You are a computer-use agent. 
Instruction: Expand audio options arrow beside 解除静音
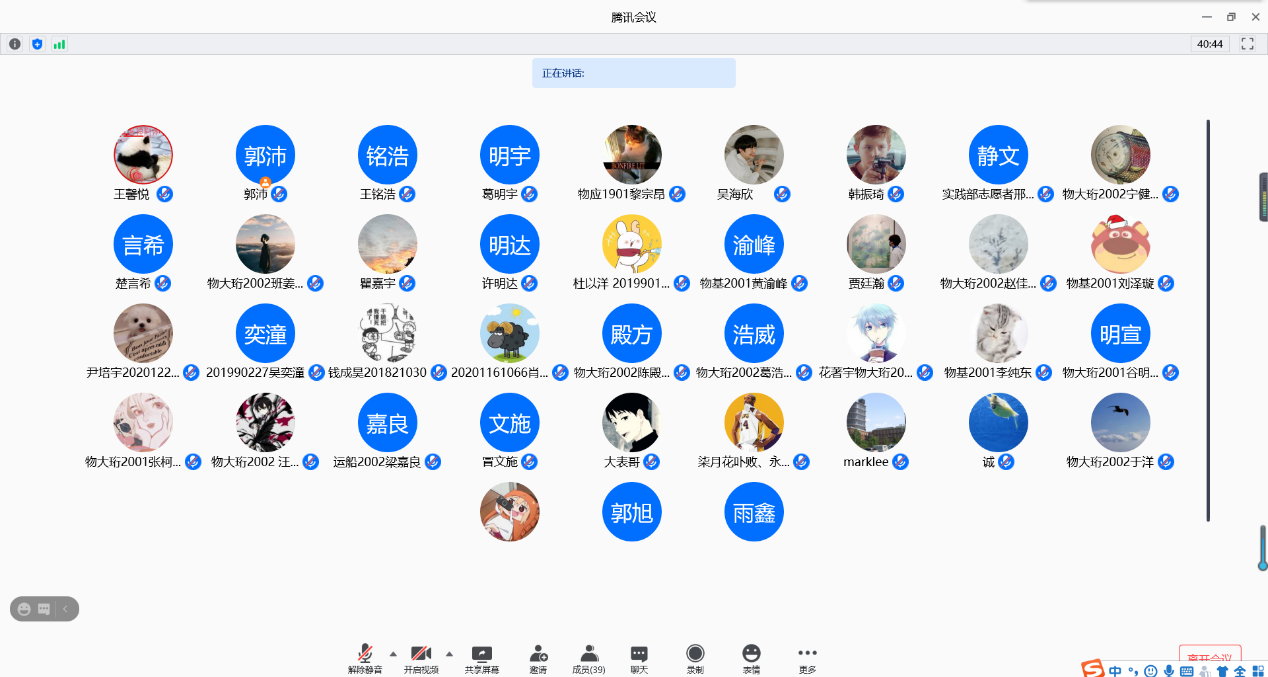393,653
